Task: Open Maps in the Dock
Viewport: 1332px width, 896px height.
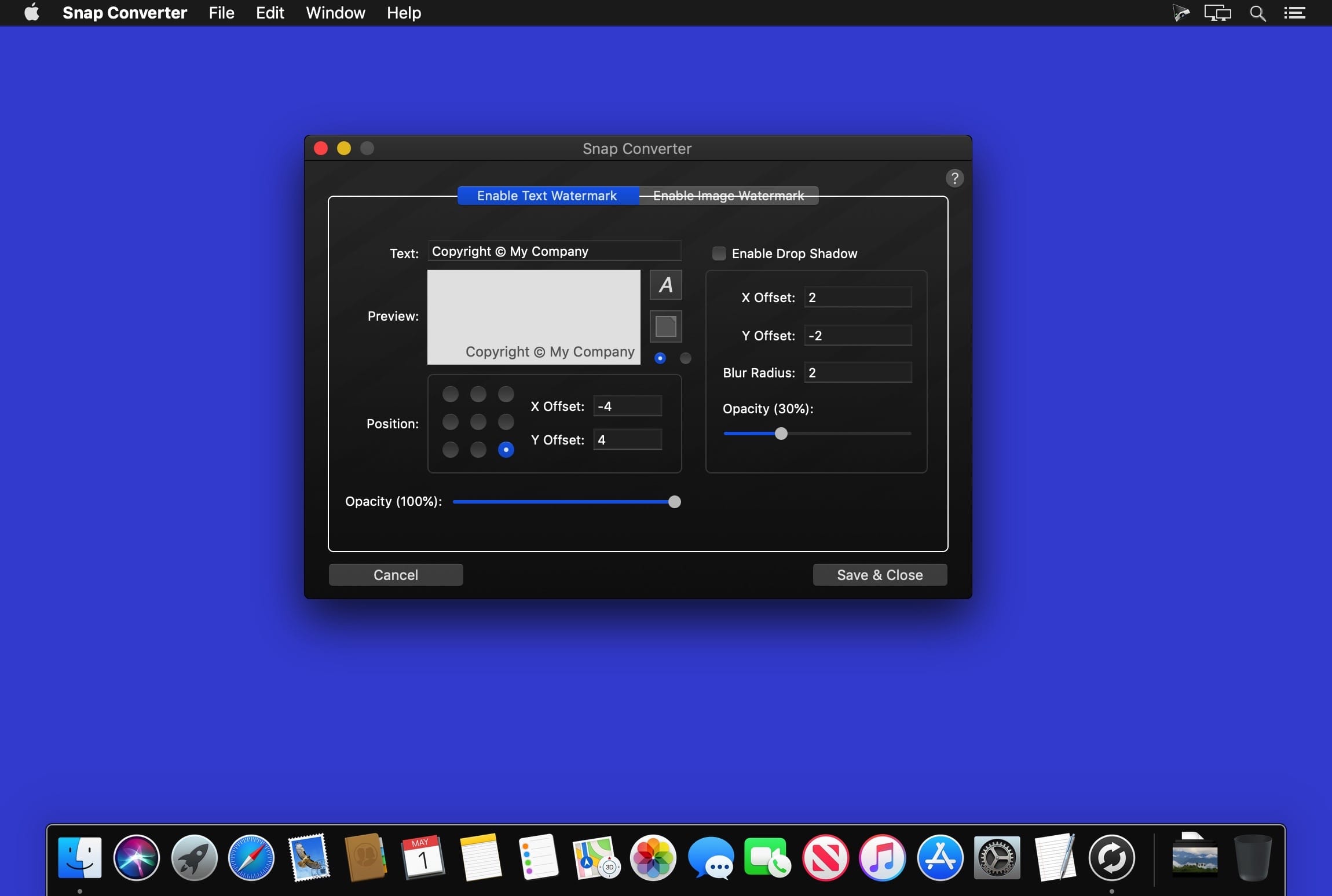Action: (x=595, y=858)
